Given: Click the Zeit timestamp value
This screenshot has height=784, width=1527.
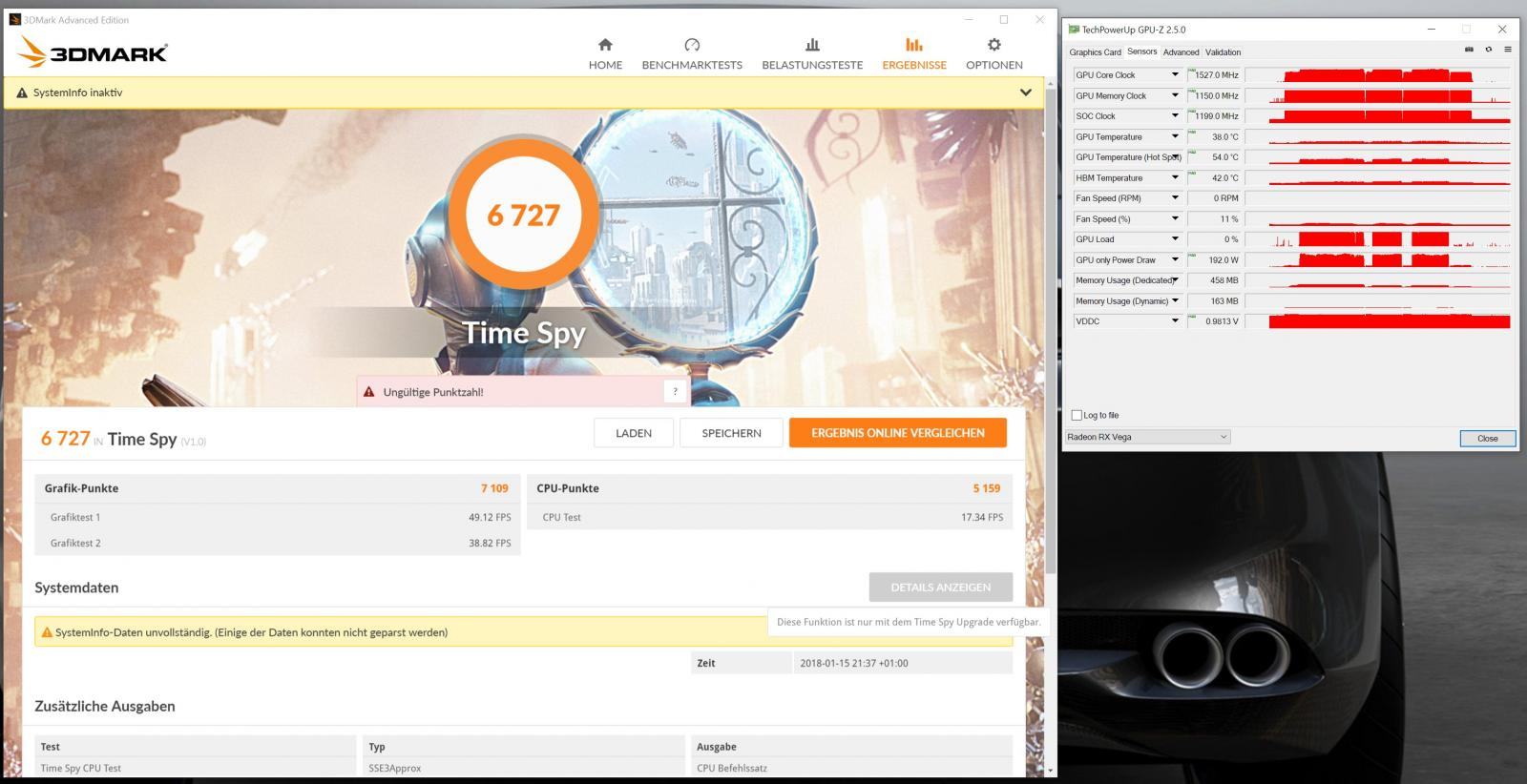Looking at the screenshot, I should coord(854,663).
